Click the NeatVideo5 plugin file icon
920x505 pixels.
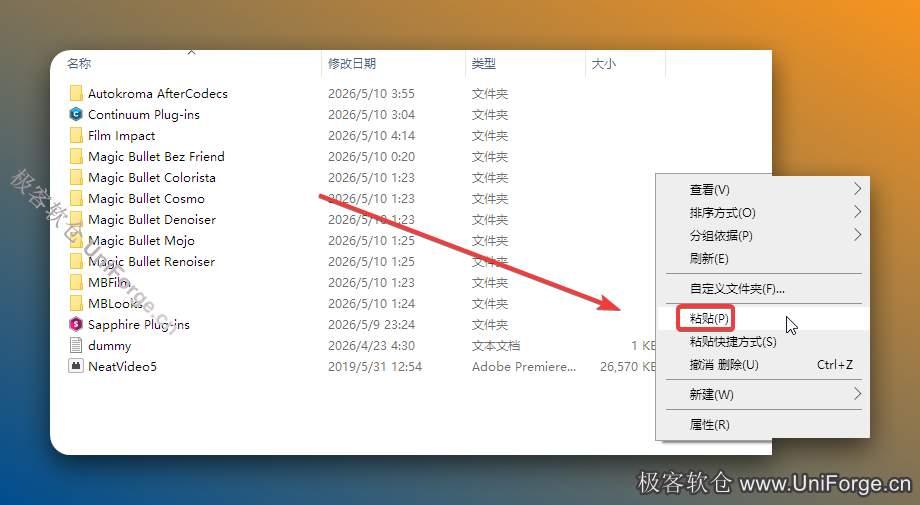tap(76, 367)
